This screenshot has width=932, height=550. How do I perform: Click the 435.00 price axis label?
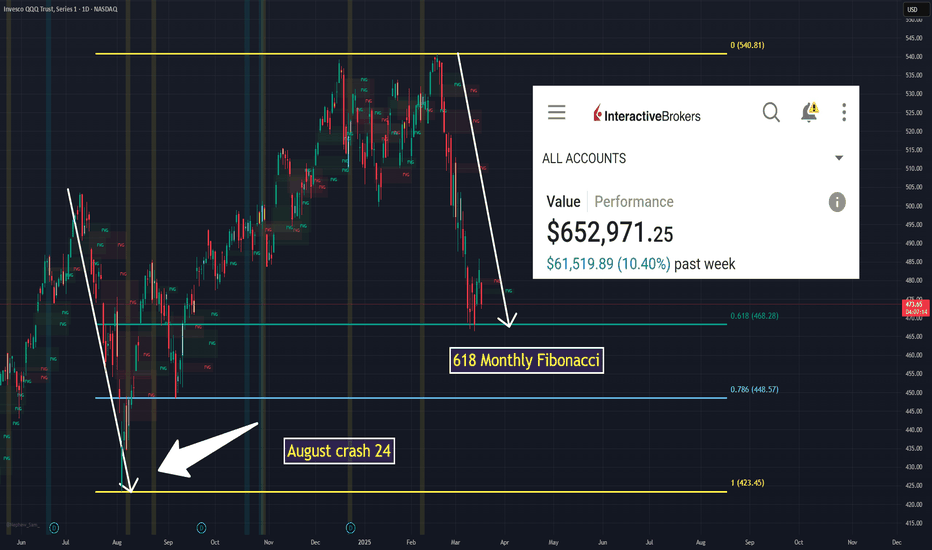pyautogui.click(x=914, y=448)
